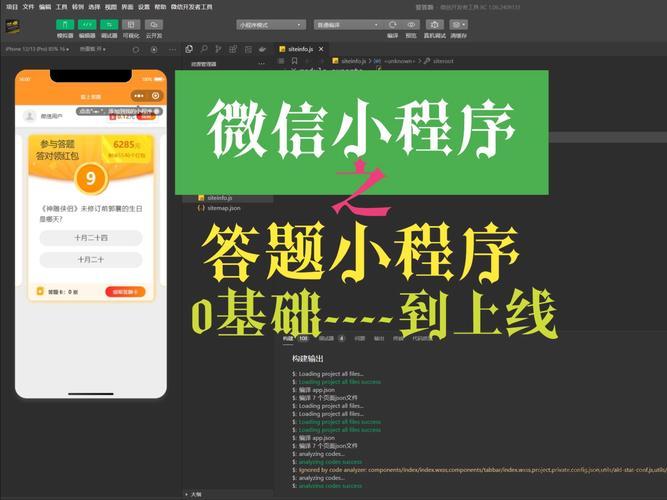Click the mini program capsule close icon

(x=156, y=95)
